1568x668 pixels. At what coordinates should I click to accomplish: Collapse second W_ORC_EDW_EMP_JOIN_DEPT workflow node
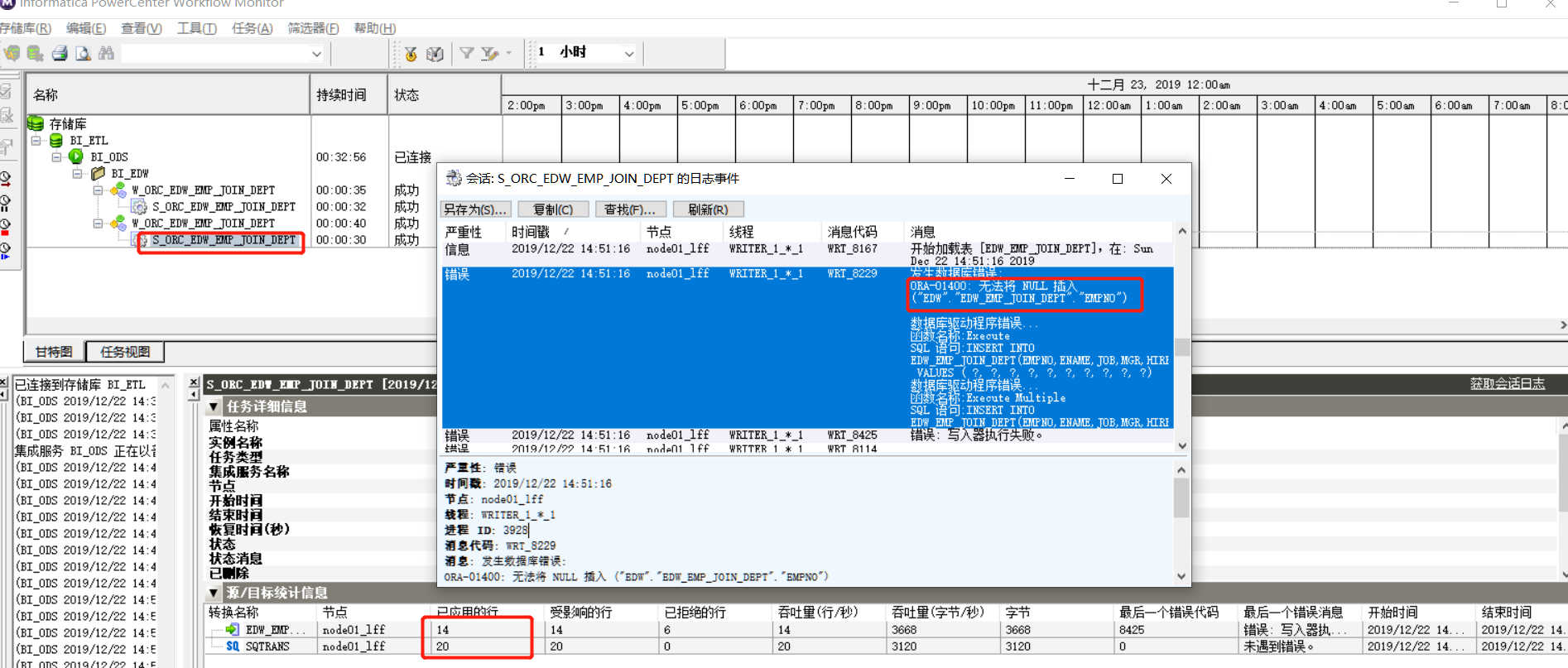[x=98, y=223]
